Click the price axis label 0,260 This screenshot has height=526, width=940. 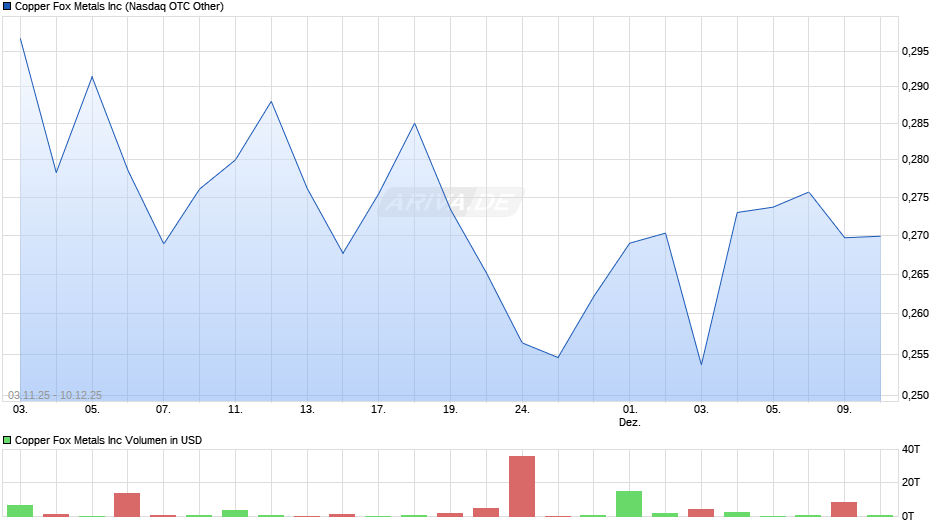pos(915,313)
